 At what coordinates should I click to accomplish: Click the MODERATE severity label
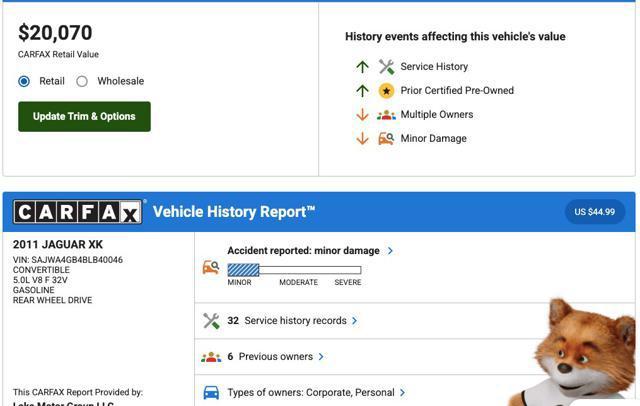click(298, 282)
